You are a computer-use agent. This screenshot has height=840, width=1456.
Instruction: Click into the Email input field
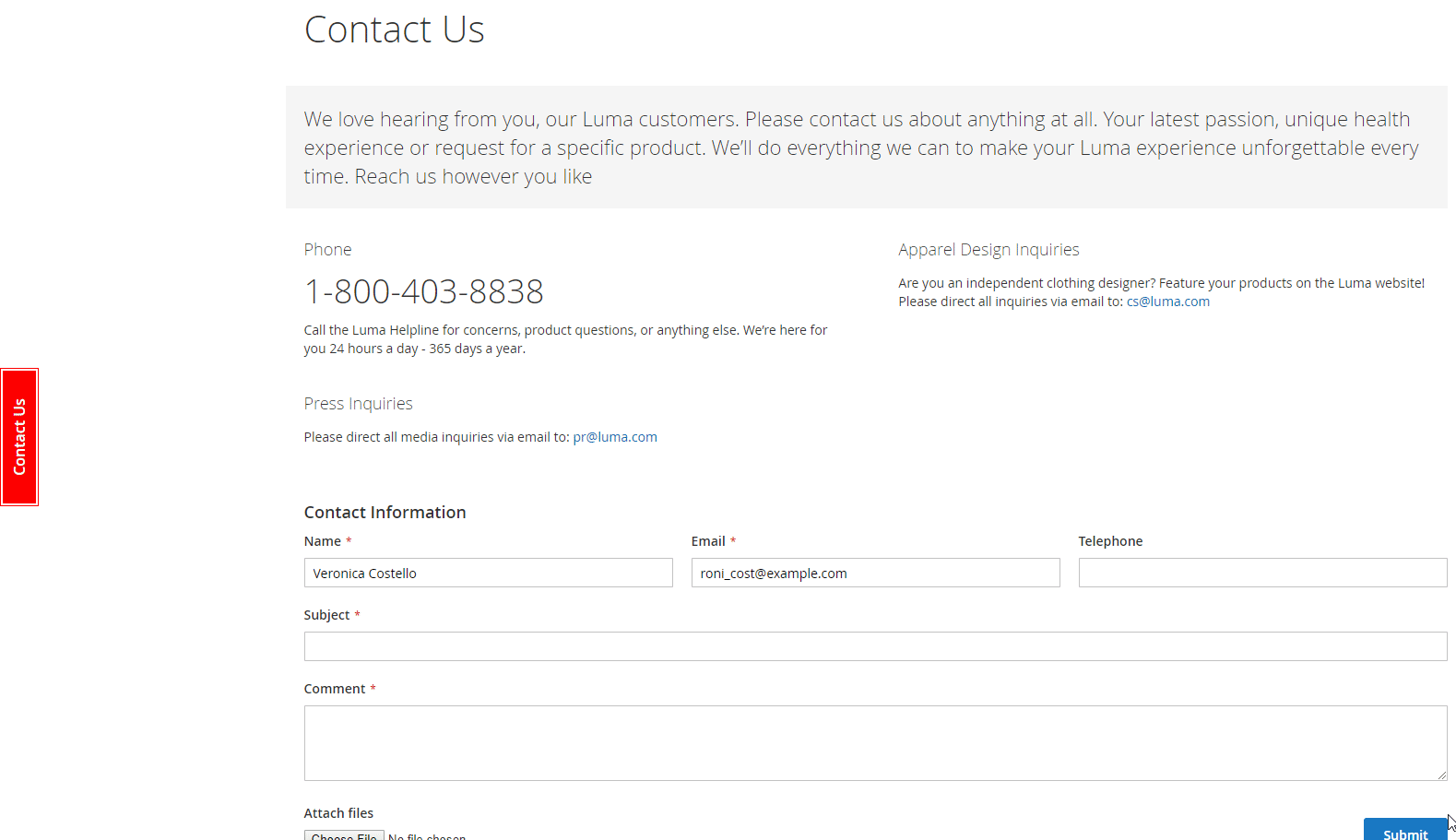click(x=875, y=573)
